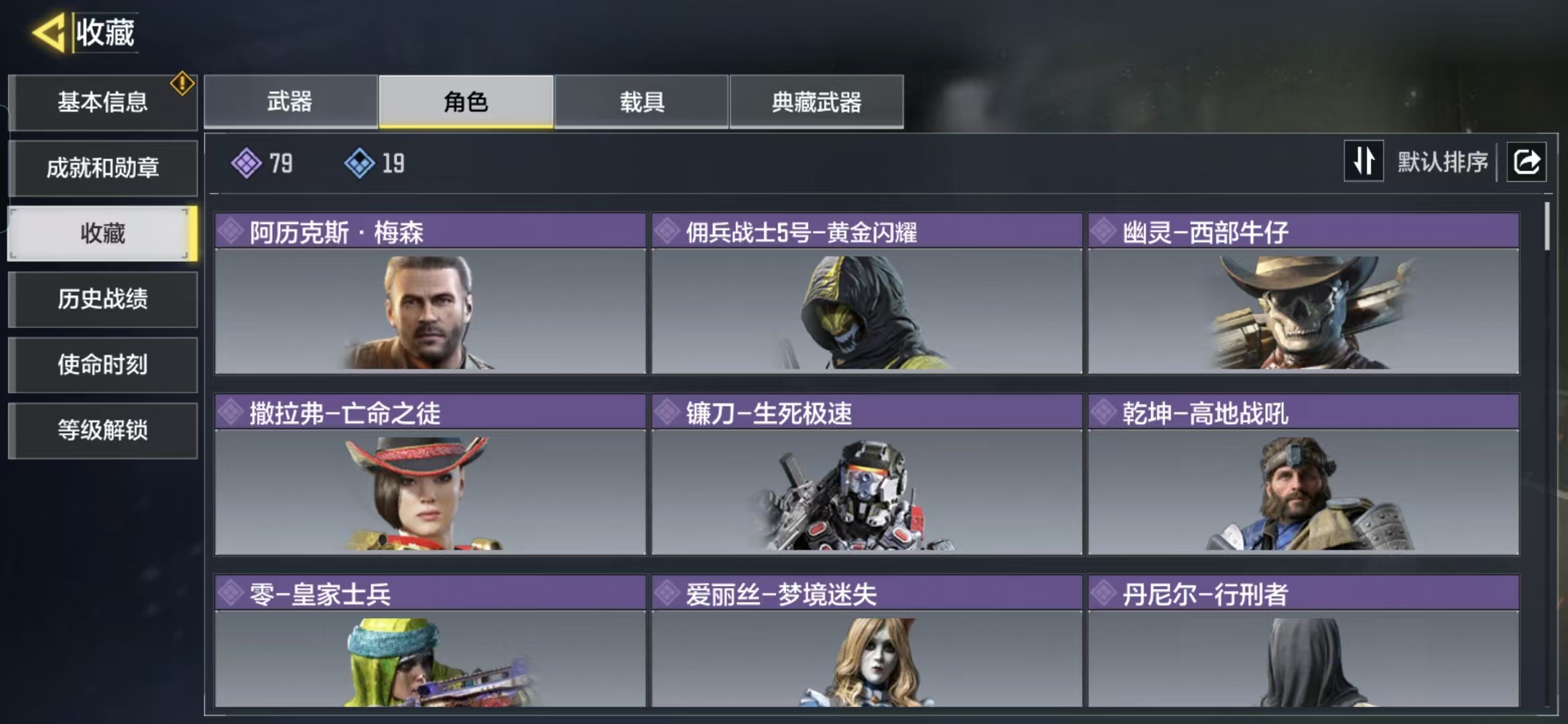The image size is (1568, 724).
Task: Switch to the 载具 tab
Action: pyautogui.click(x=641, y=101)
